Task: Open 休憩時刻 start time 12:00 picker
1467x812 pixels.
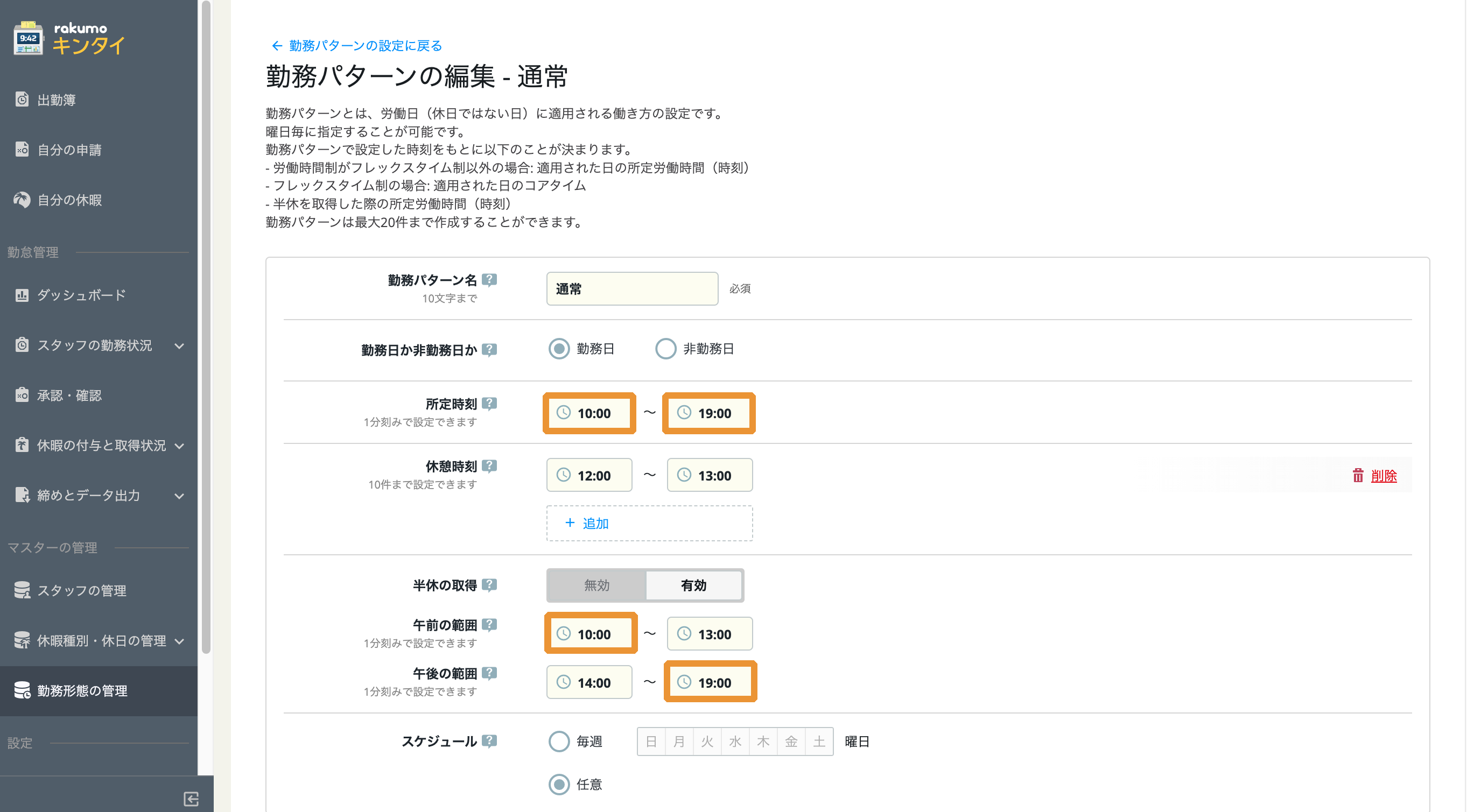Action: [x=589, y=475]
